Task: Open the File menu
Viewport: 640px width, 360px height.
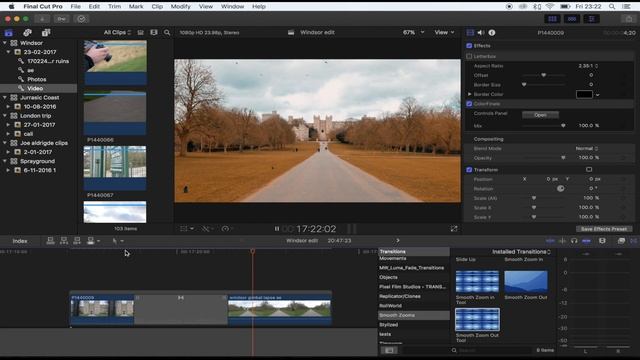Action: 76,7
